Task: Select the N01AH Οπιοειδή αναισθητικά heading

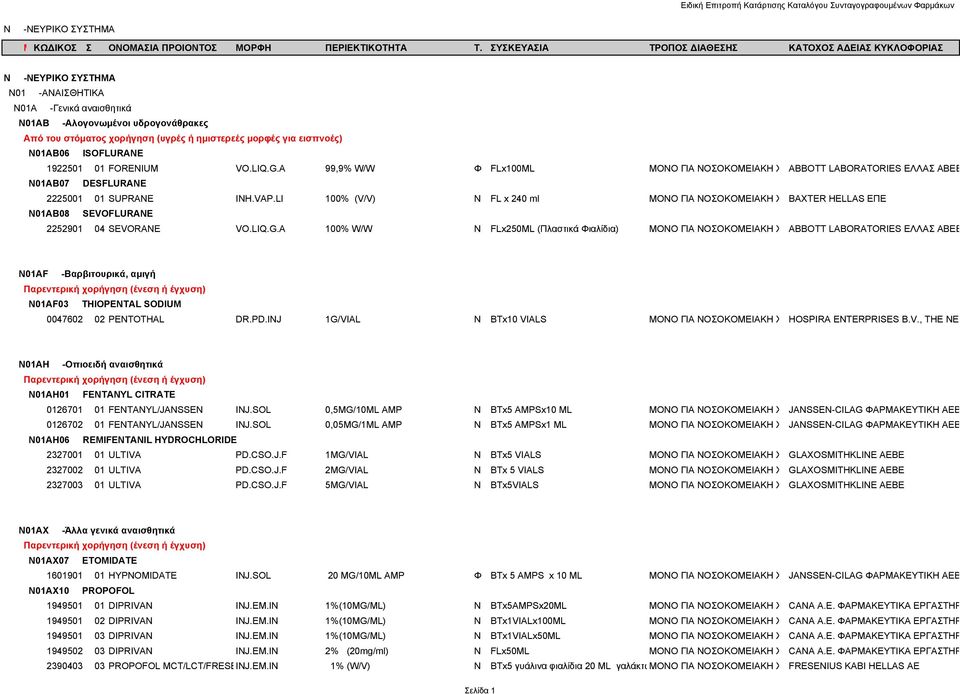Action: click(x=91, y=365)
